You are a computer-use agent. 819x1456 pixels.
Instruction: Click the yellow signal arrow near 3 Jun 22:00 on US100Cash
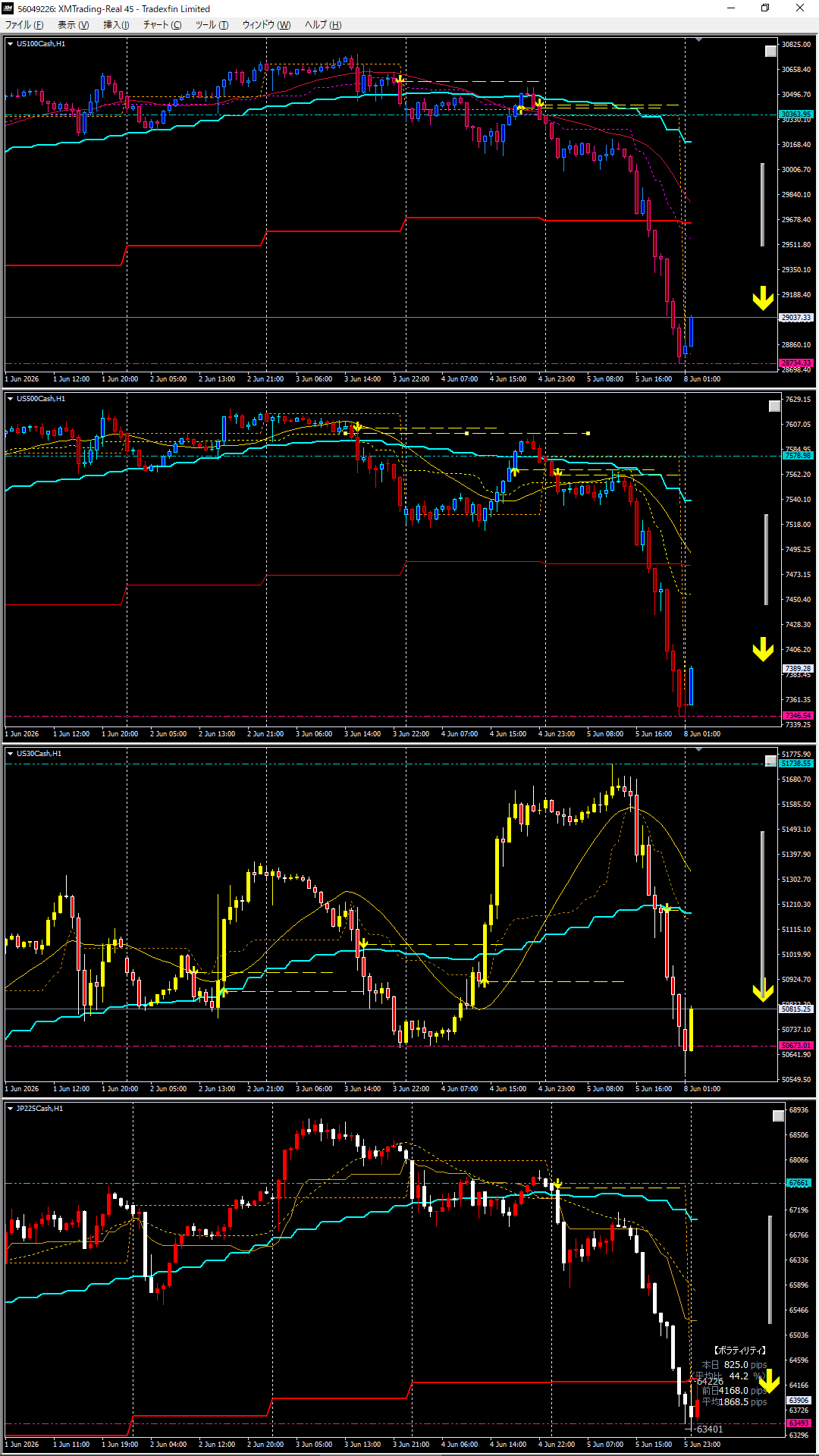400,79
